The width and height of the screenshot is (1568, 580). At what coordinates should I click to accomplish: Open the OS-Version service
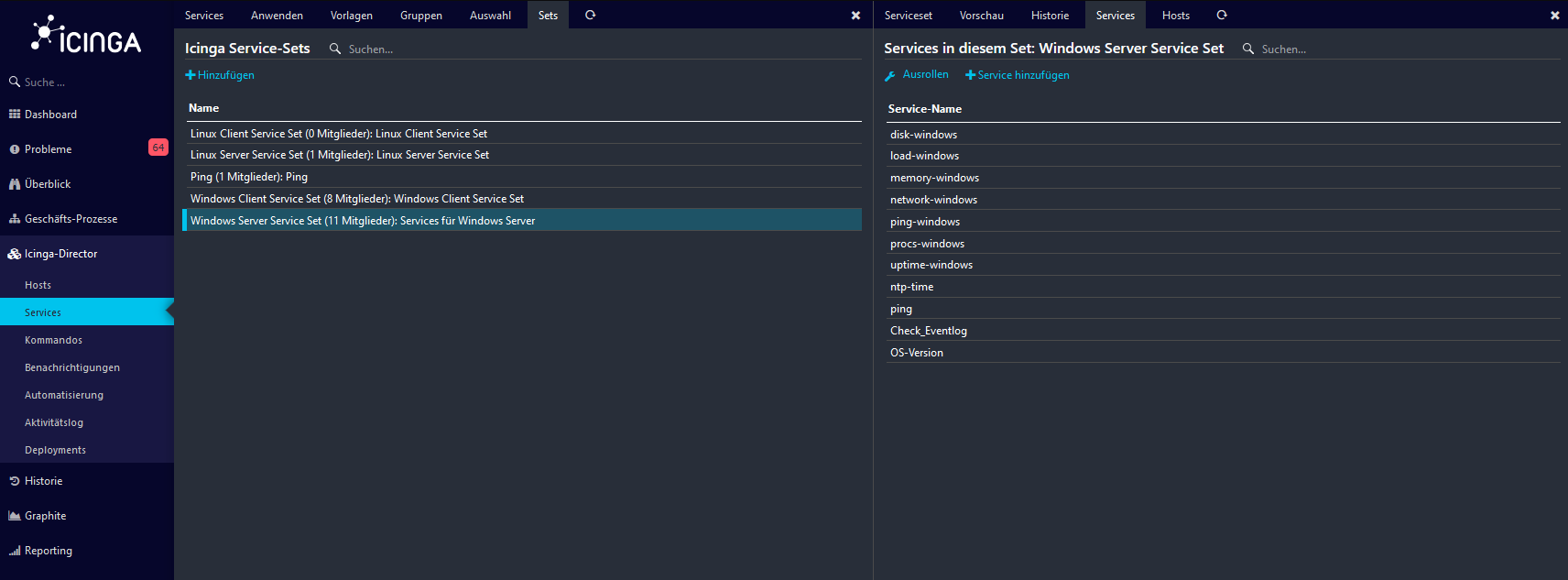click(1224, 353)
